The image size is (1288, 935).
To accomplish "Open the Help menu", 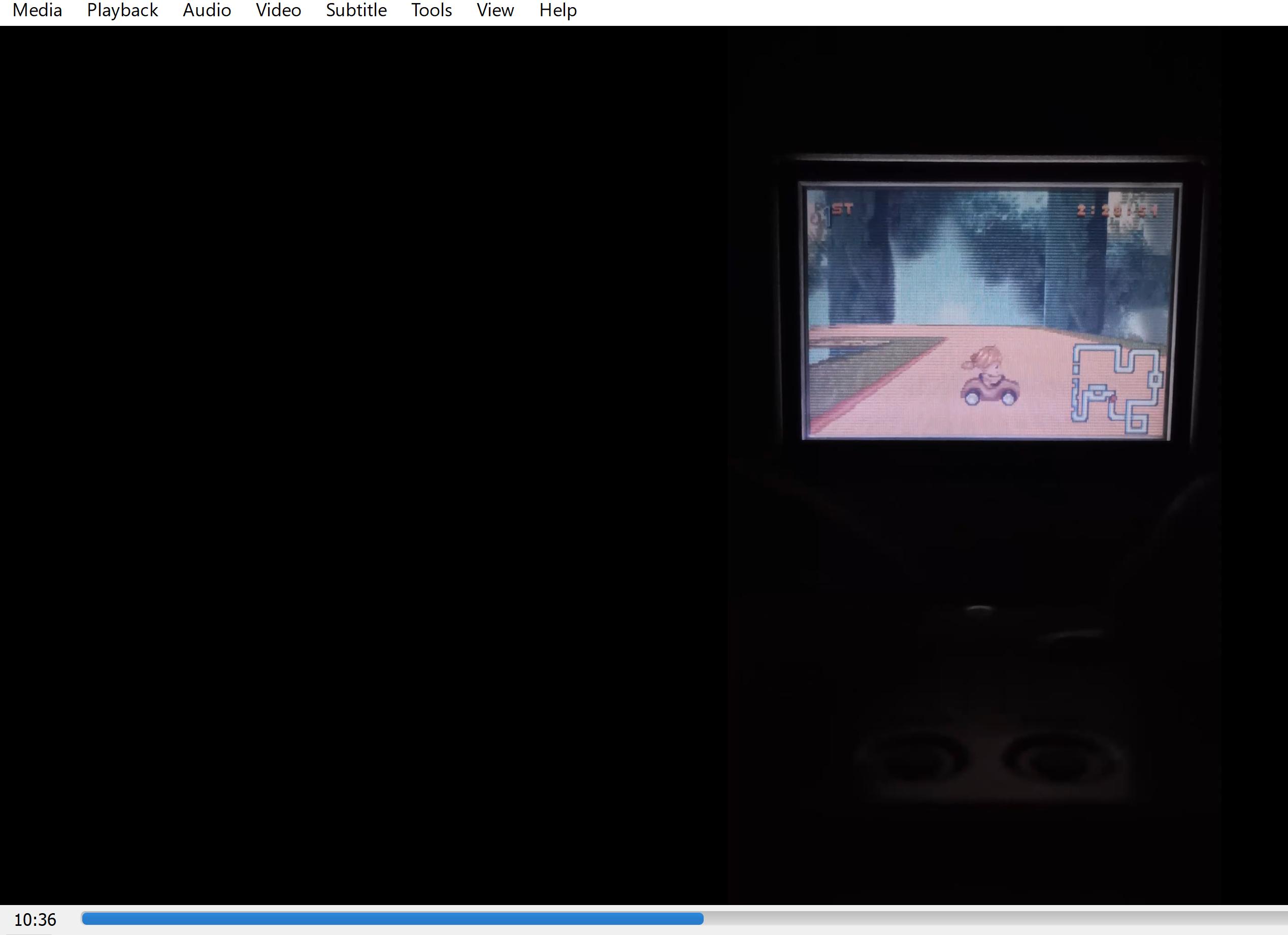I will tap(557, 10).
